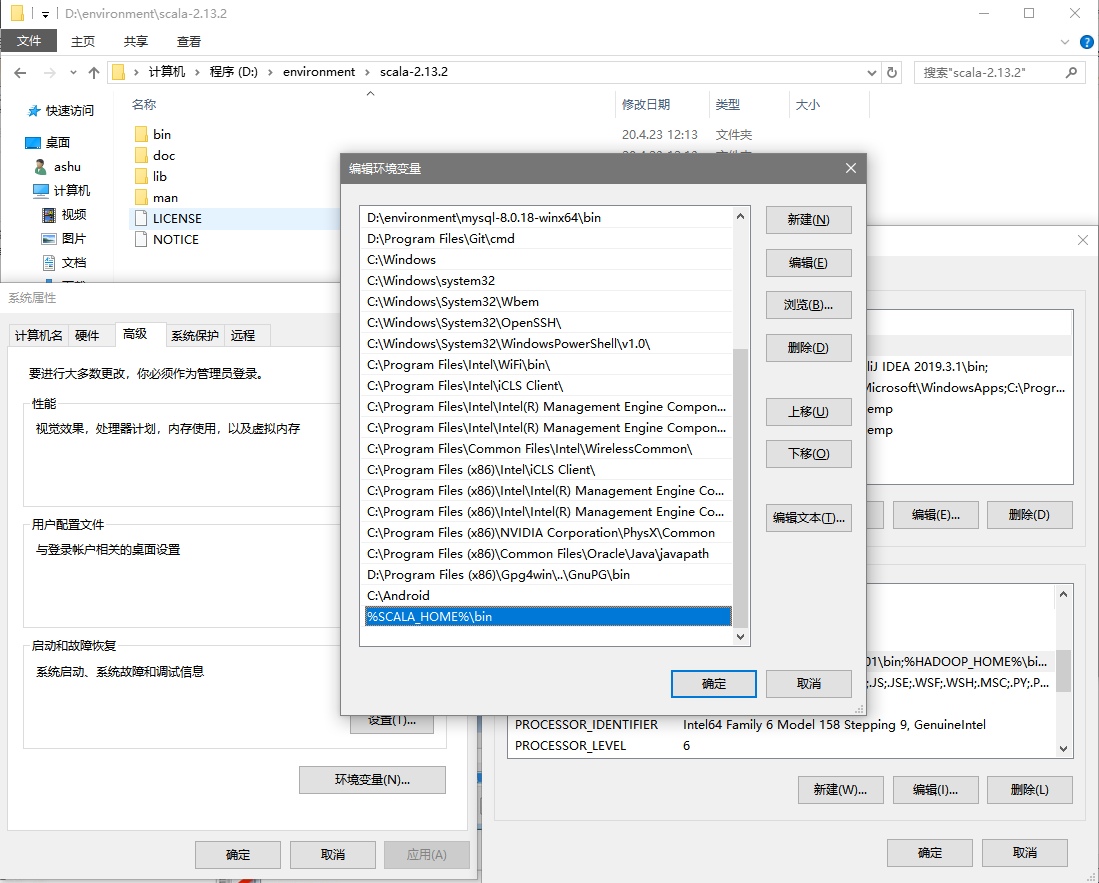Click the refresh icon beside address bar
The width and height of the screenshot is (1099, 883).
(x=893, y=72)
